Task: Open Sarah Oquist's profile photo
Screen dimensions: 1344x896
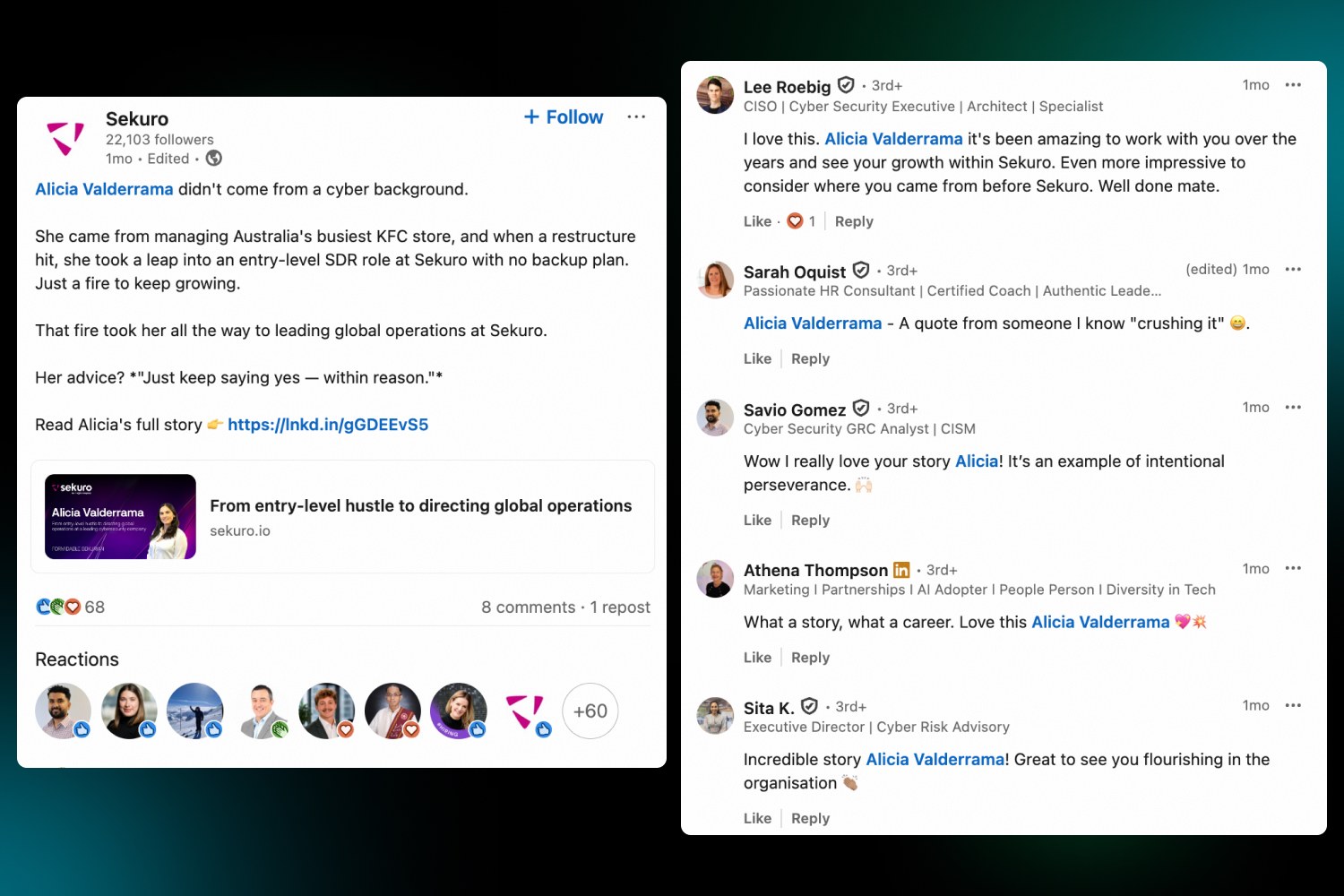Action: [715, 280]
